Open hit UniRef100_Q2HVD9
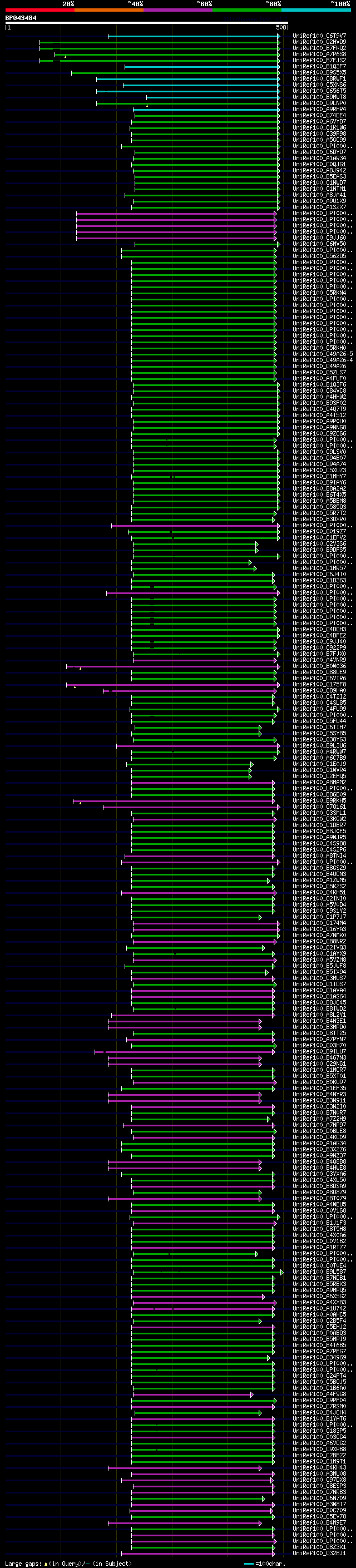 tap(319, 42)
